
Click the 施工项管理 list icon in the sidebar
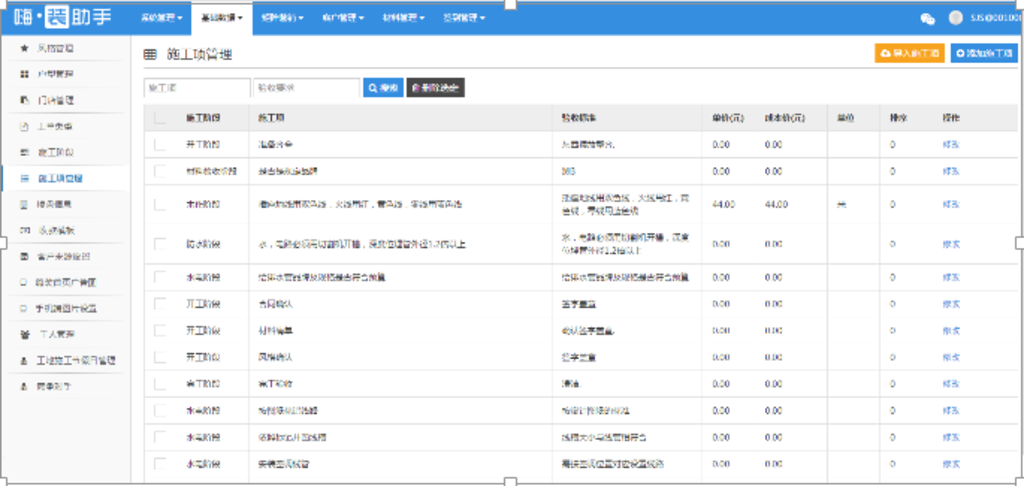click(25, 178)
